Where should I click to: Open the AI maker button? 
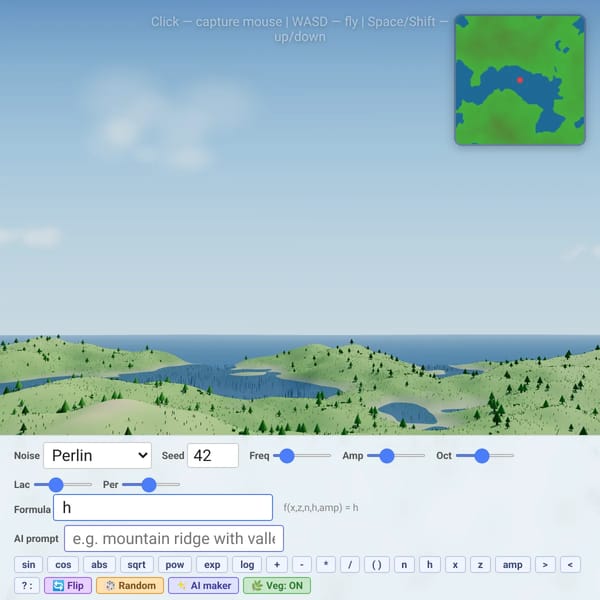click(x=204, y=585)
